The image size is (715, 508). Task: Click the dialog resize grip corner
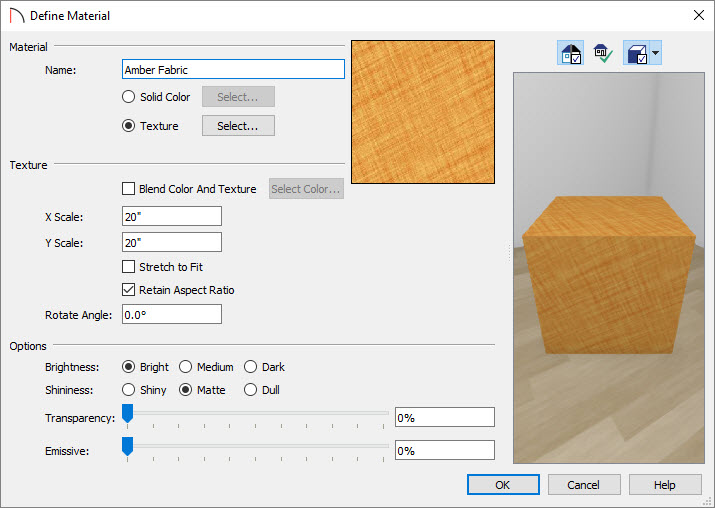[706, 501]
